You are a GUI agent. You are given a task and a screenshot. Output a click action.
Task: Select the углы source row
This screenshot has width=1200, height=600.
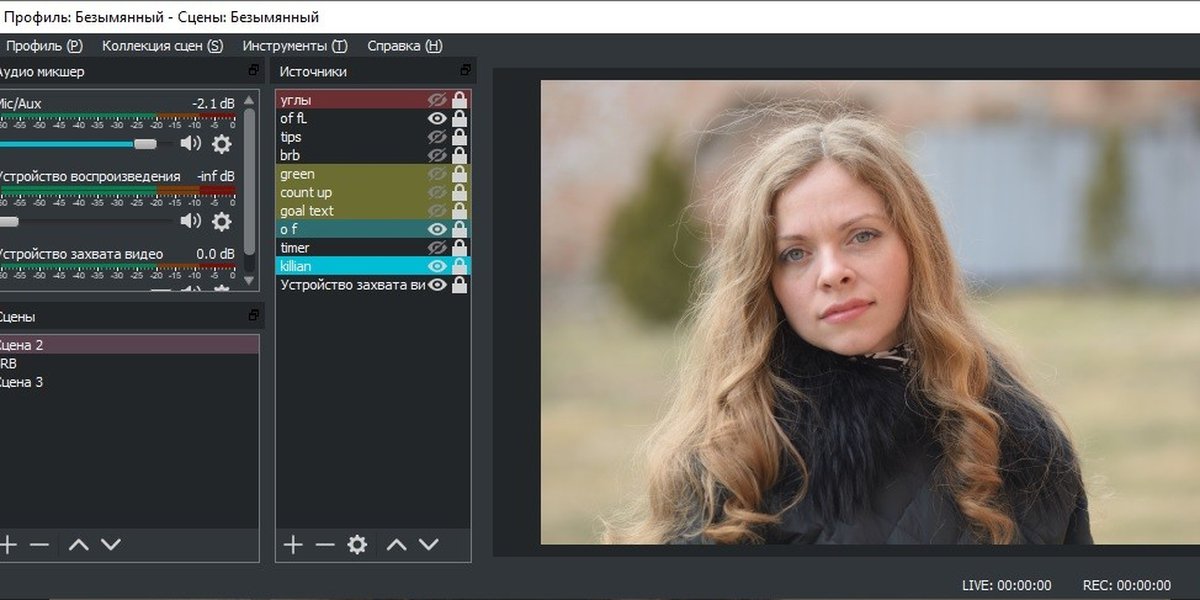(x=373, y=100)
